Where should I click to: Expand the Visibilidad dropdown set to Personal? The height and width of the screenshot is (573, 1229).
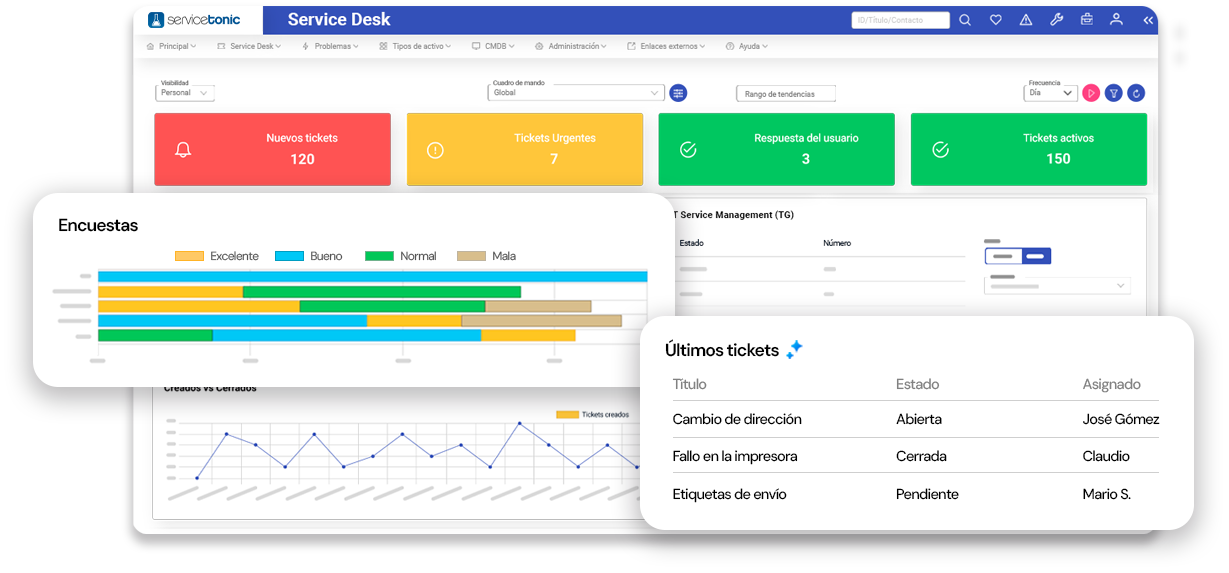coord(186,93)
